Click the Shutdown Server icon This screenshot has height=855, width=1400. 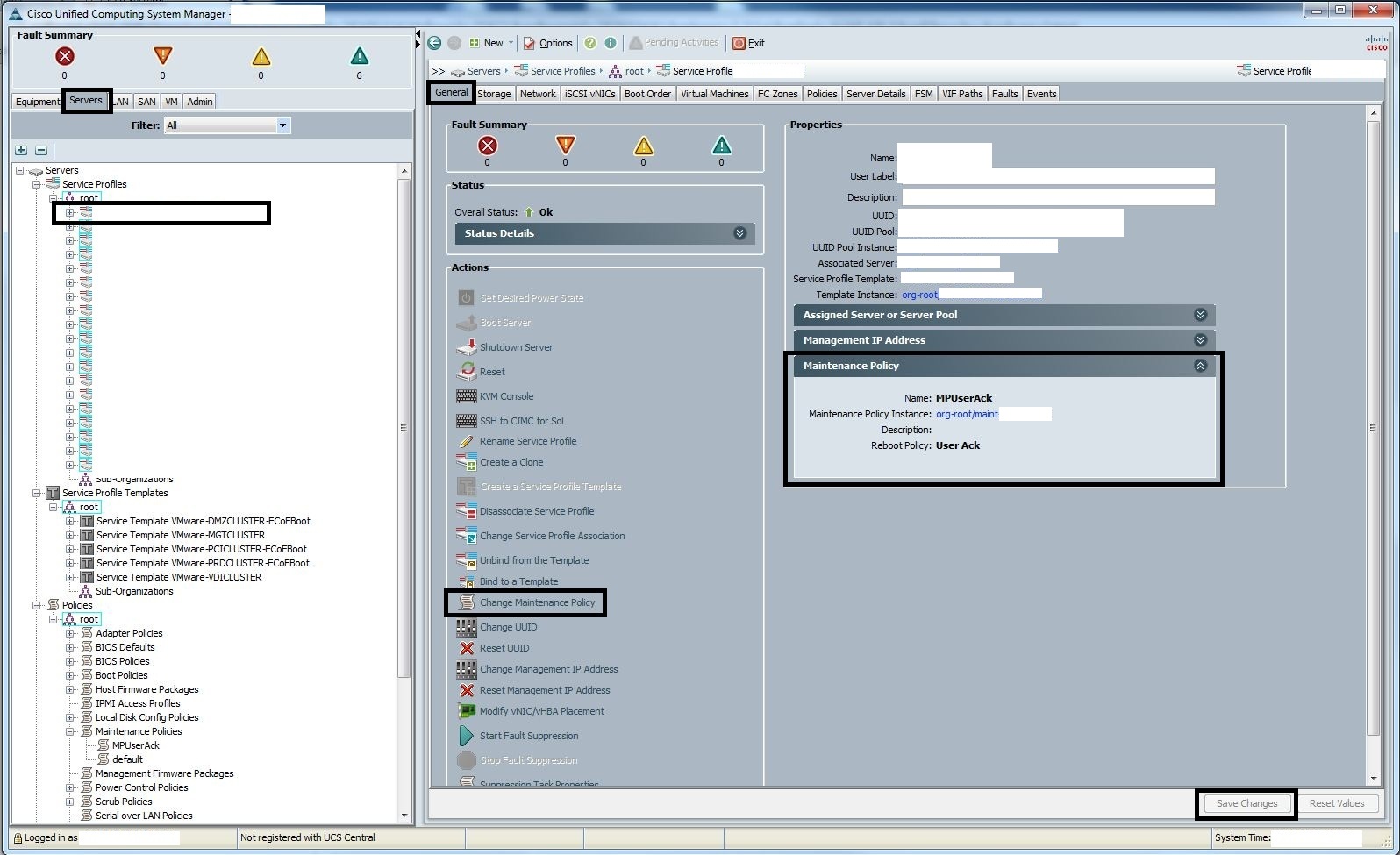[467, 347]
